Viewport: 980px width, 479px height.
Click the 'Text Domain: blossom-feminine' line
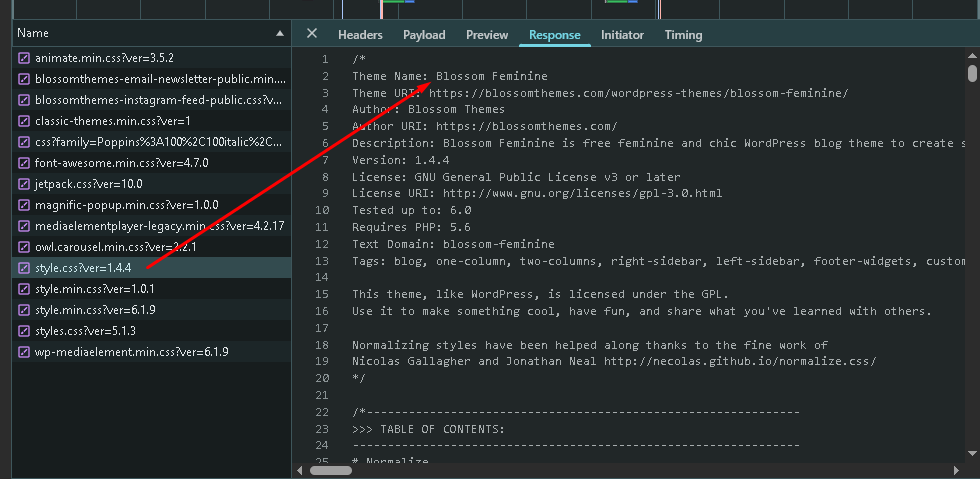[453, 244]
